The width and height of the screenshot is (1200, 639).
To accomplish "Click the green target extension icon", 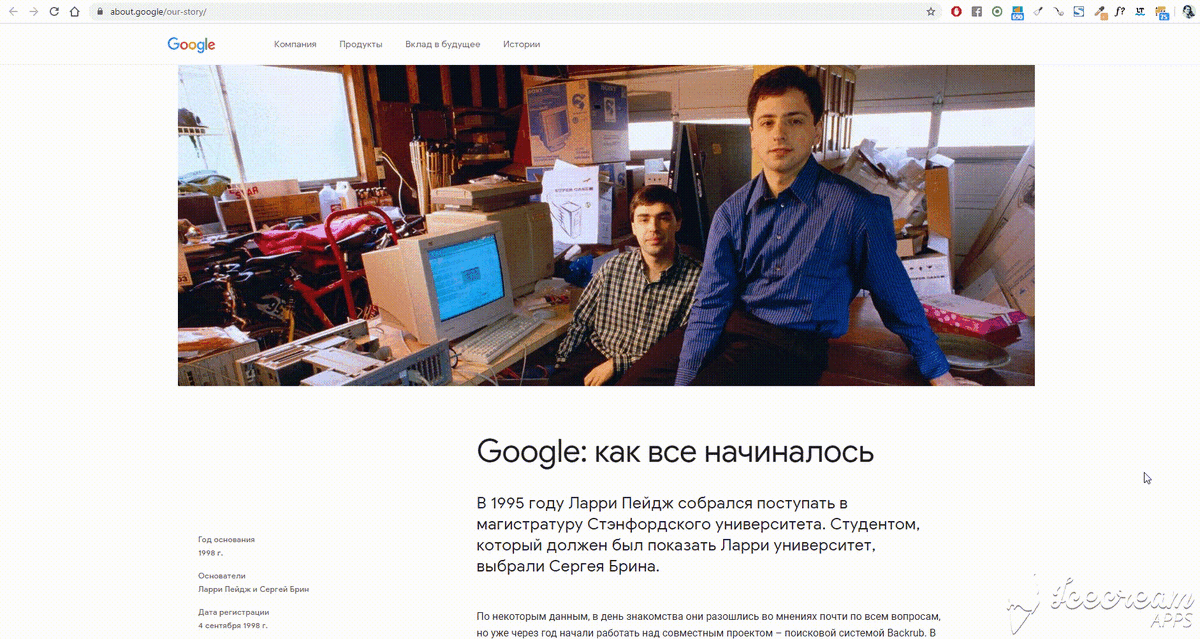I will (x=996, y=11).
